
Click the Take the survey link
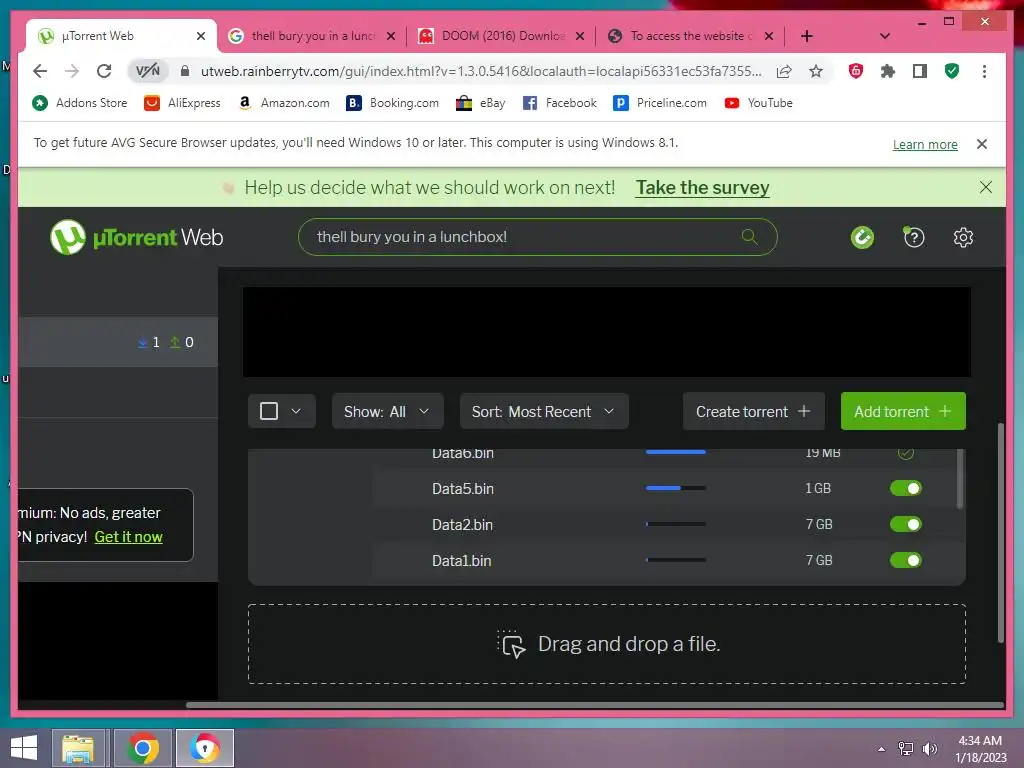pos(703,187)
